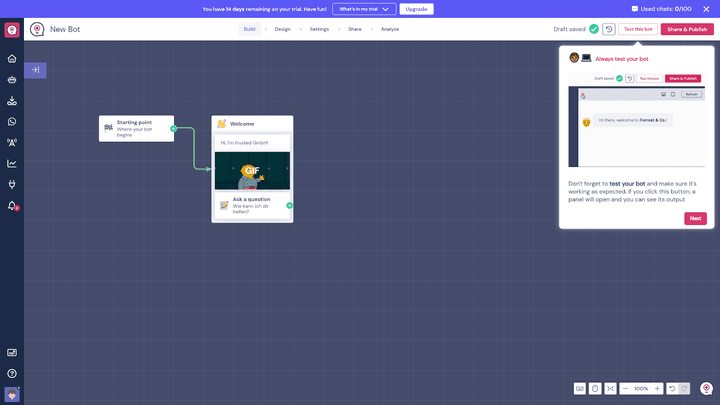This screenshot has width=720, height=405.
Task: Select the Ask a question block
Action: coord(253,205)
